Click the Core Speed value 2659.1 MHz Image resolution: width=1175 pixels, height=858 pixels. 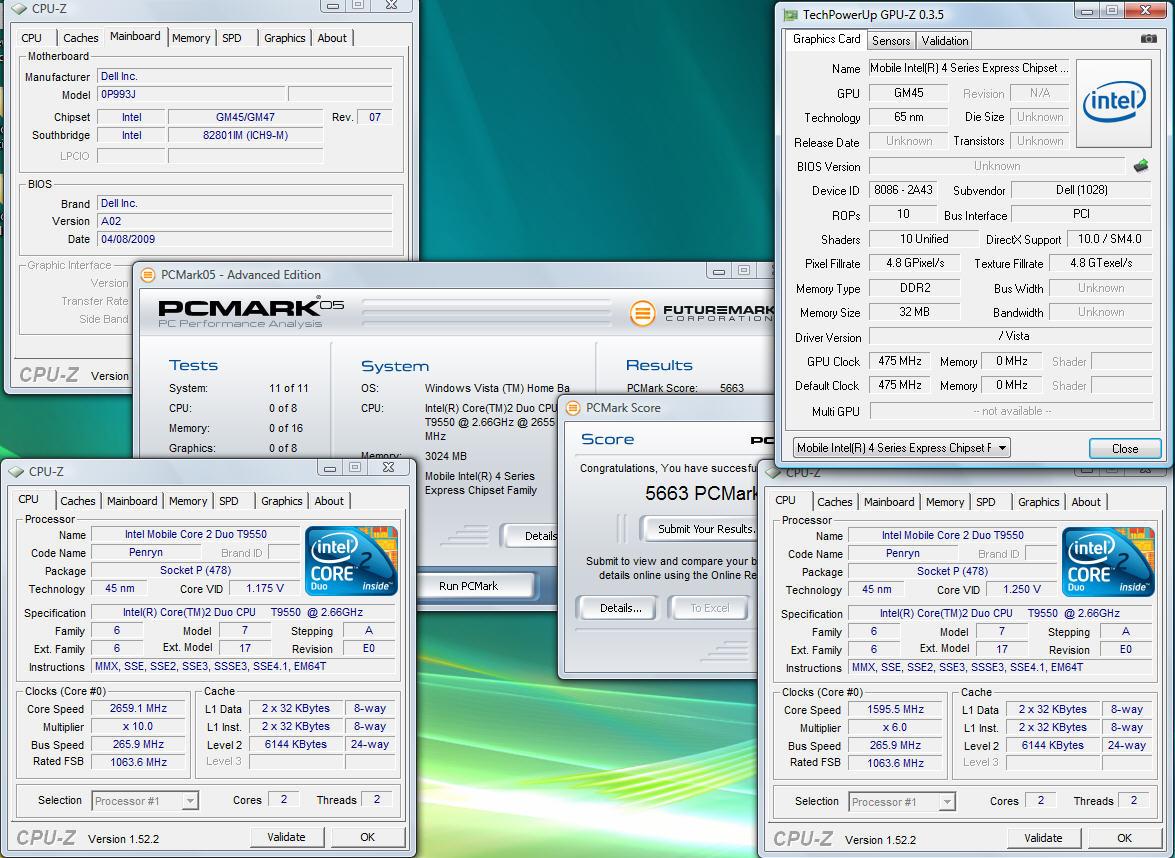point(138,708)
